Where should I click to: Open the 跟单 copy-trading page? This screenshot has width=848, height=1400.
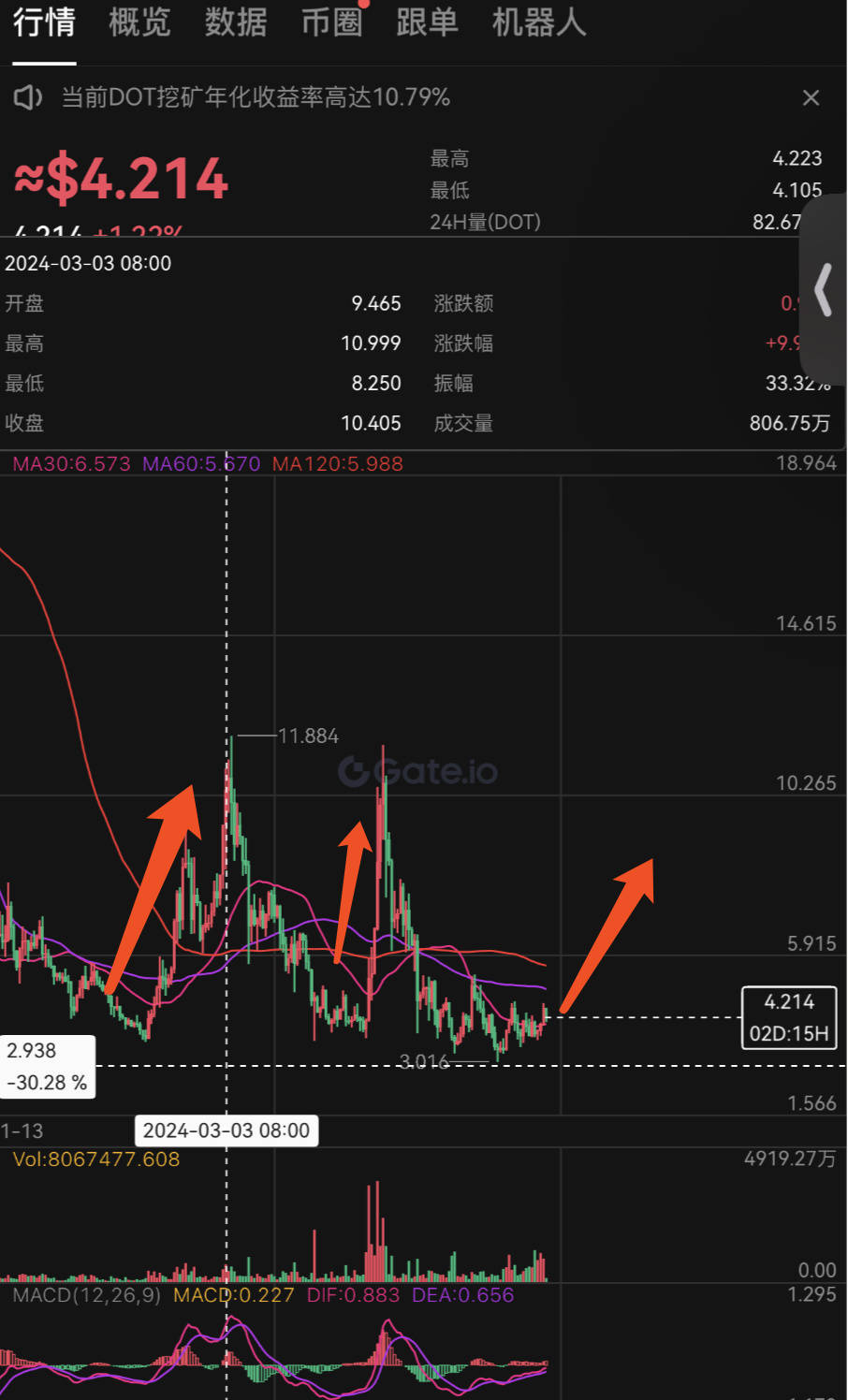pos(427,25)
